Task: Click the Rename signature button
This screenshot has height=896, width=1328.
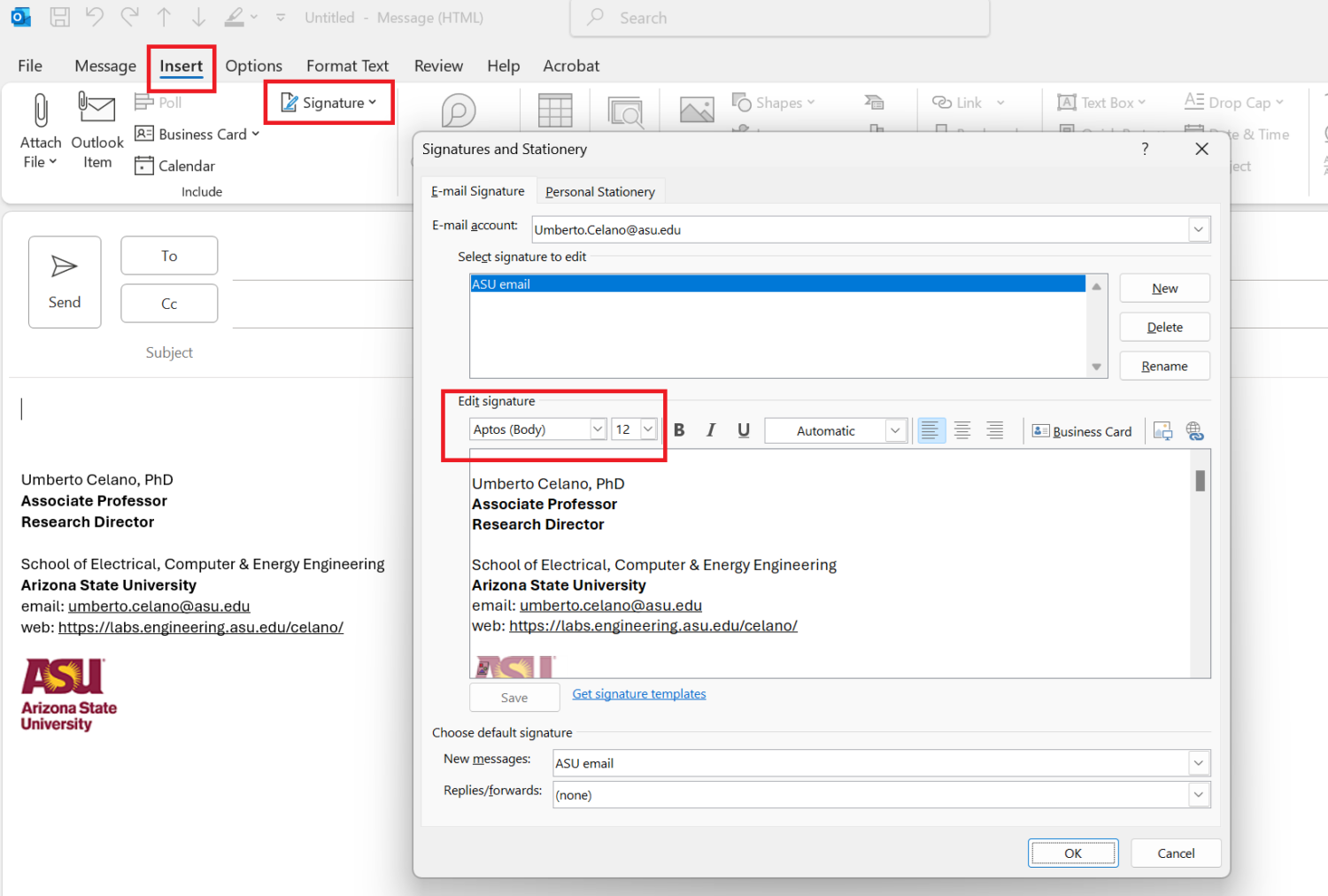Action: tap(1164, 367)
